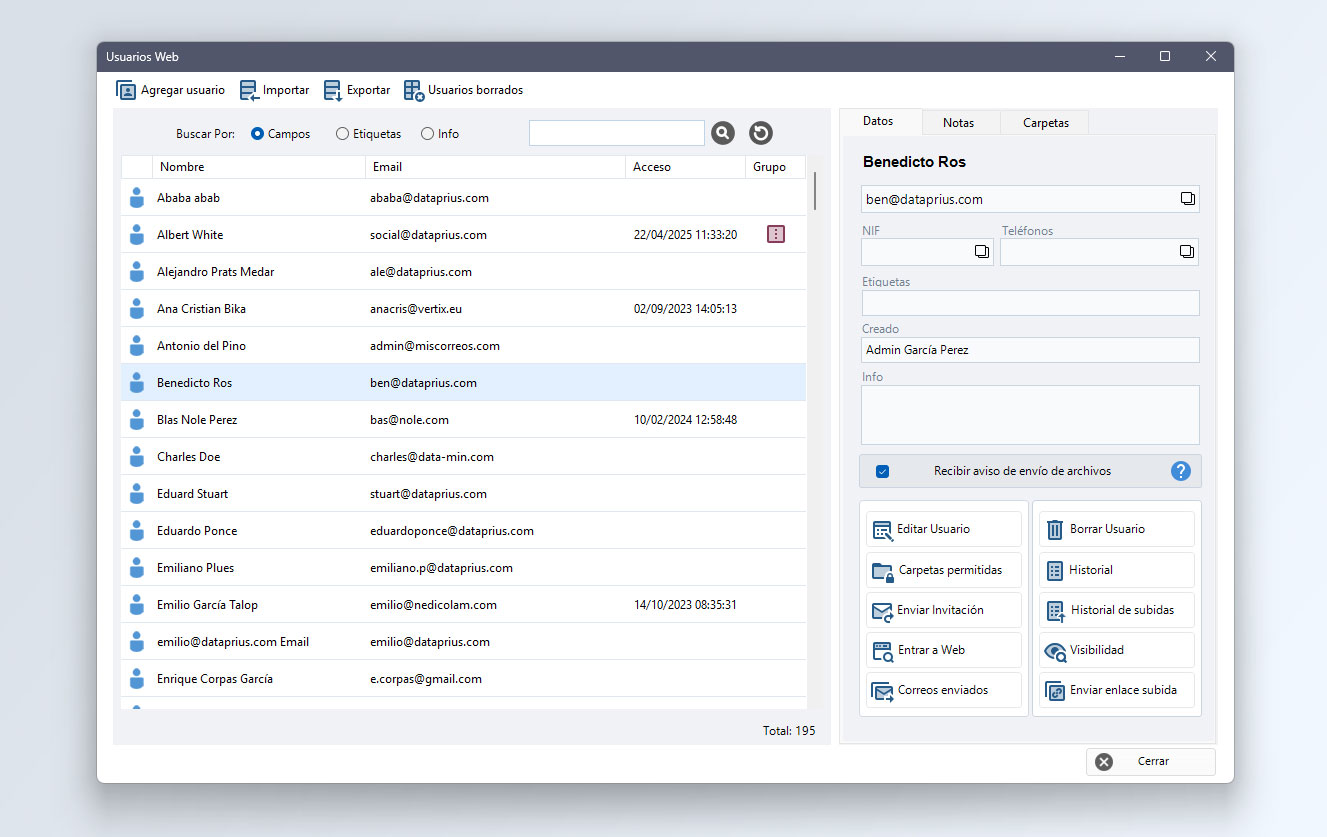Click the Cerrar button
Image resolution: width=1327 pixels, height=837 pixels.
[x=1151, y=762]
